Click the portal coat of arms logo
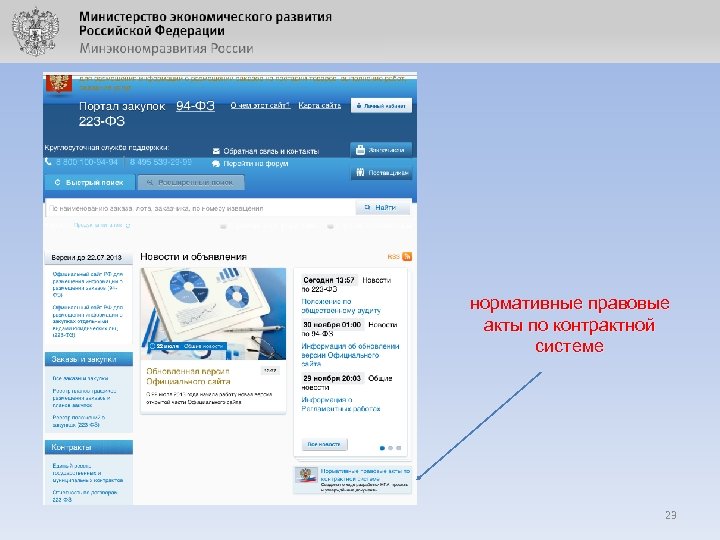The image size is (720, 540). coord(58,84)
